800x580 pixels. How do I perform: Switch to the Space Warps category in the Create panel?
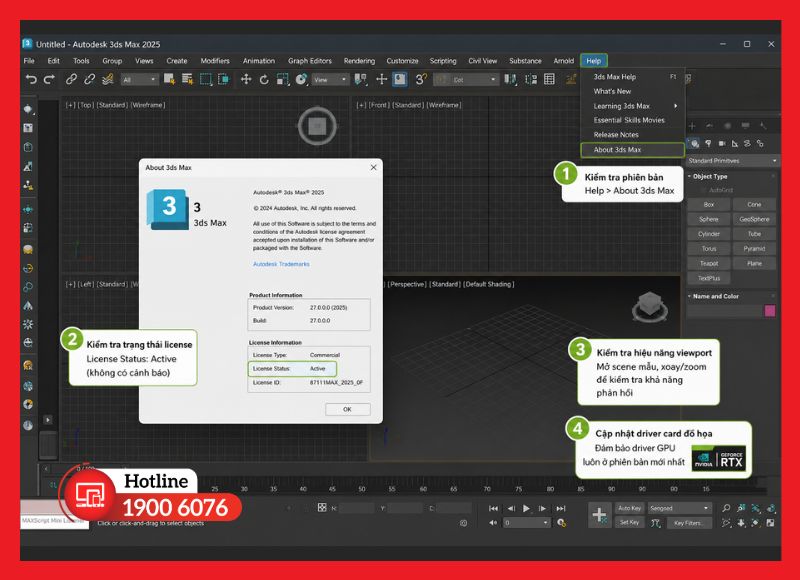747,143
